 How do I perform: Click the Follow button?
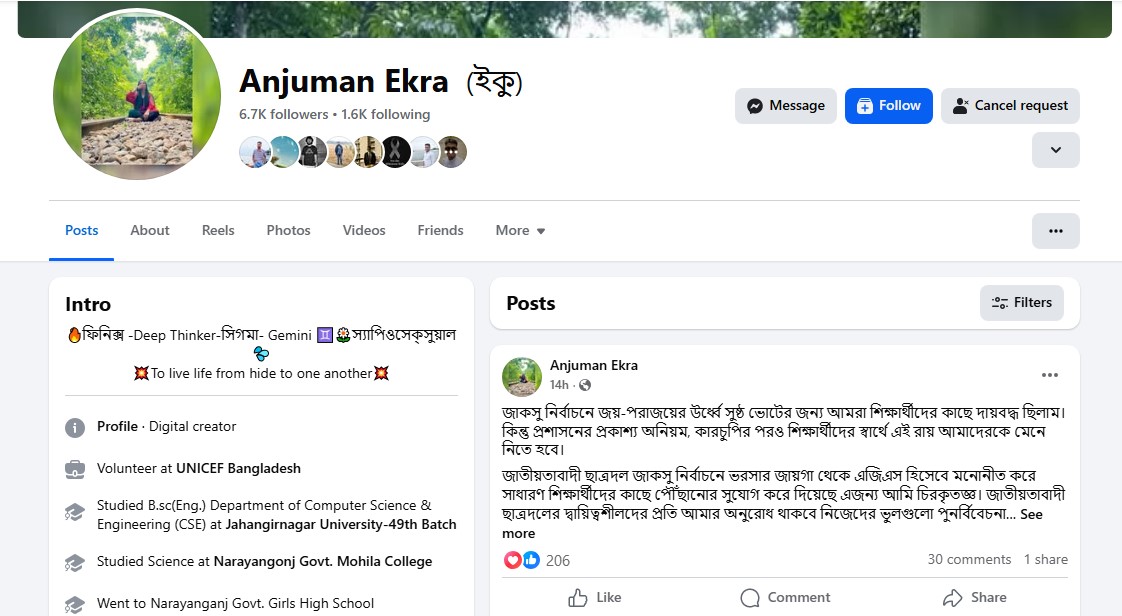(x=889, y=106)
